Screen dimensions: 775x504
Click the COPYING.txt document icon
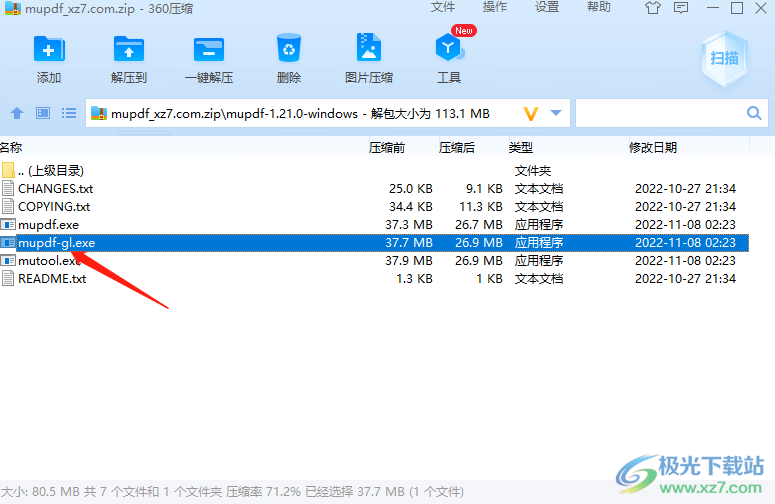[x=8, y=206]
